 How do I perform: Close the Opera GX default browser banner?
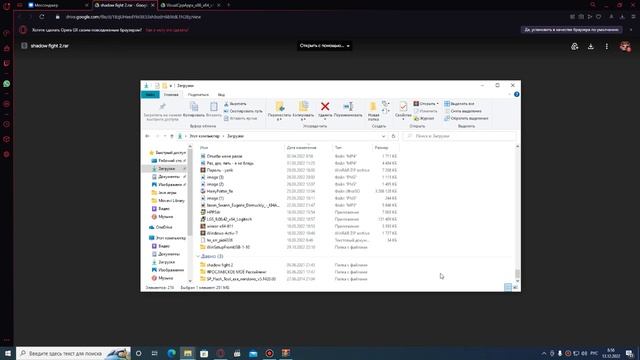click(631, 30)
